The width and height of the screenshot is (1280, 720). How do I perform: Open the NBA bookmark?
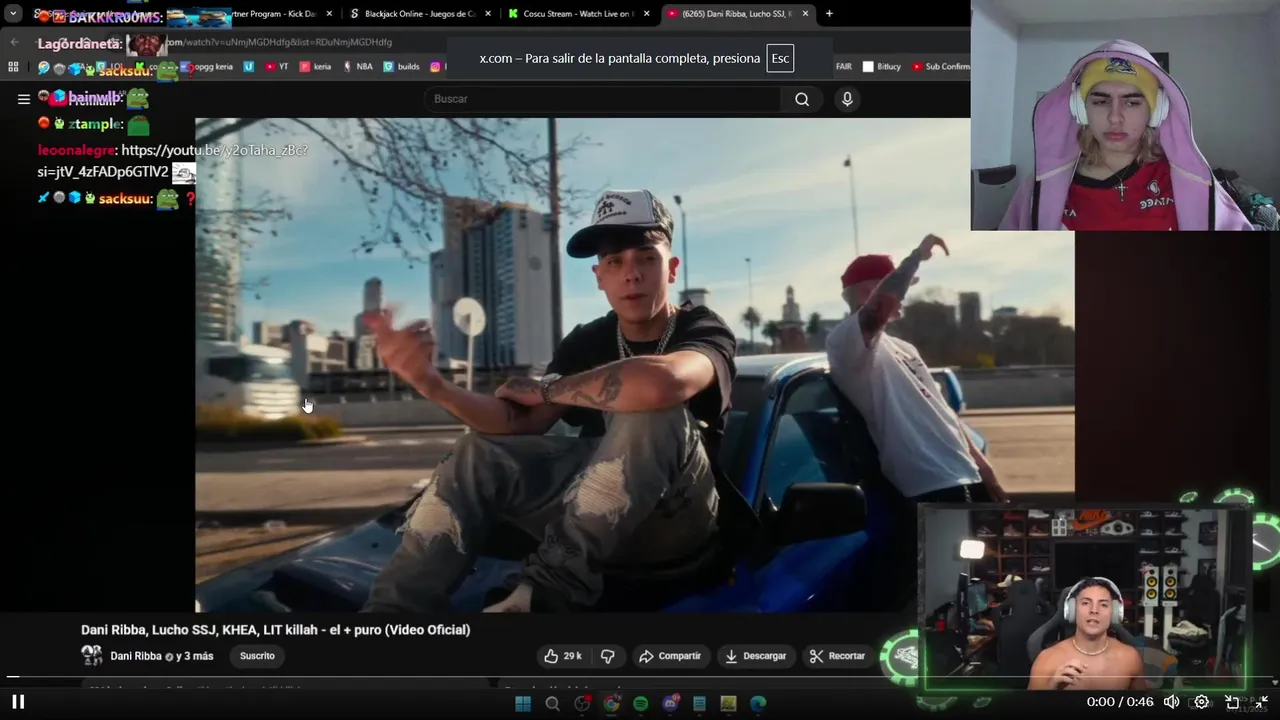357,67
